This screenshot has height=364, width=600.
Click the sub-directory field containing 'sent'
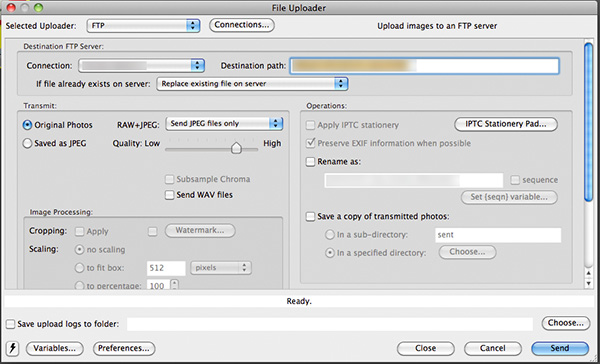click(x=498, y=235)
